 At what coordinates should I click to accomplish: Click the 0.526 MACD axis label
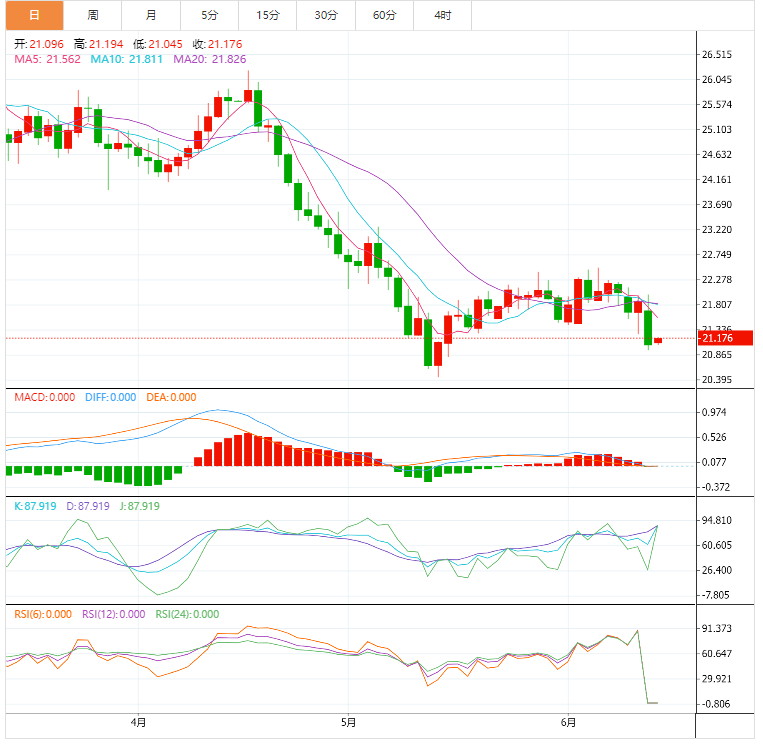714,437
